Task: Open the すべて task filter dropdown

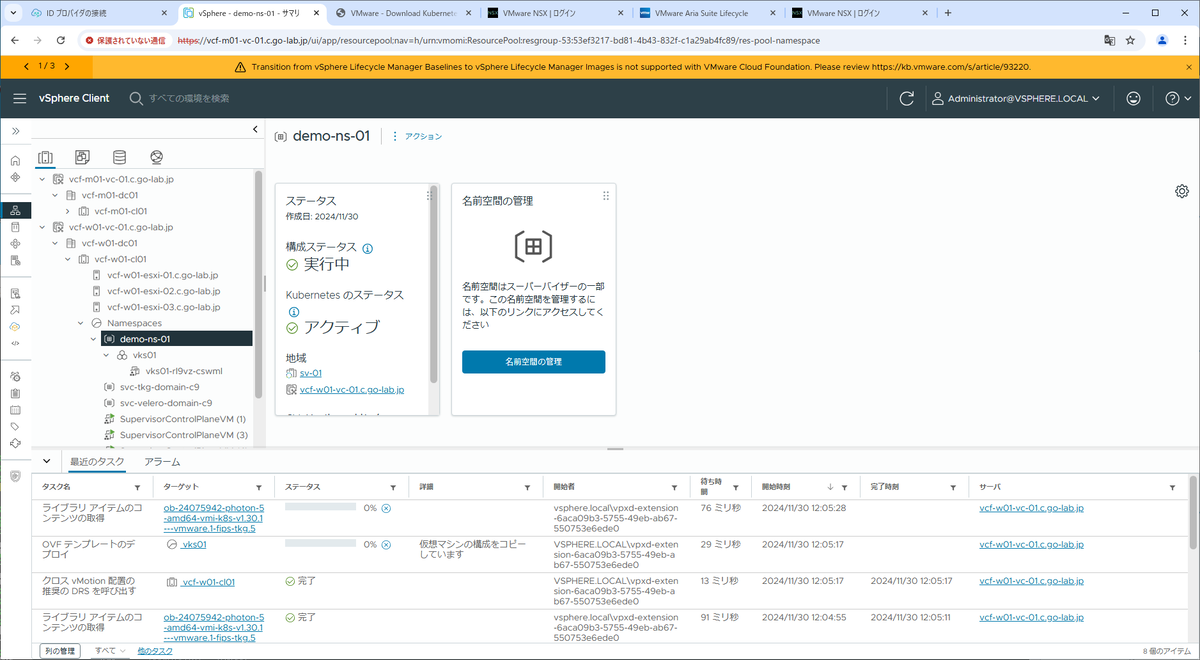Action: pyautogui.click(x=109, y=651)
